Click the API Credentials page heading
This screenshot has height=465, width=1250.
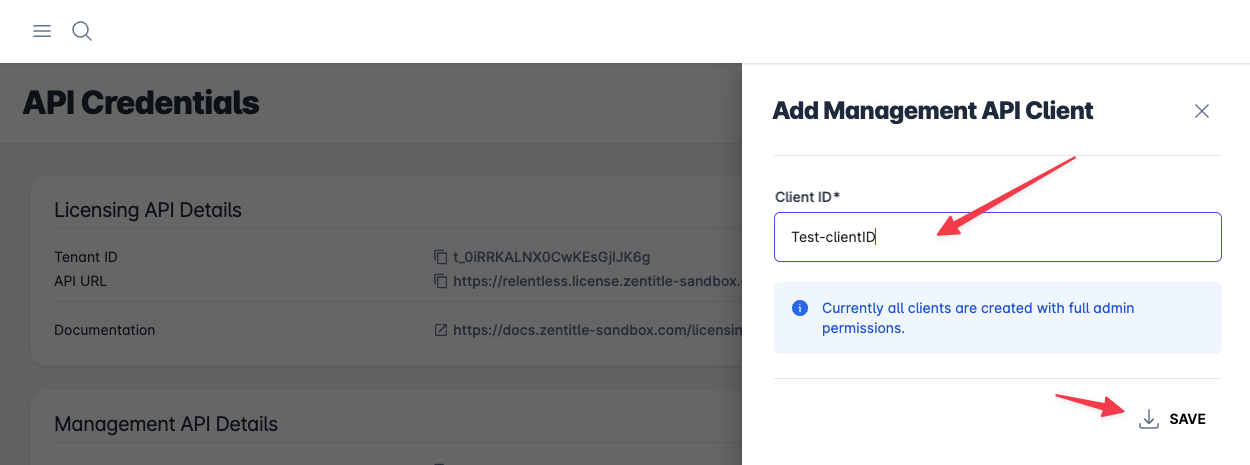click(x=141, y=102)
